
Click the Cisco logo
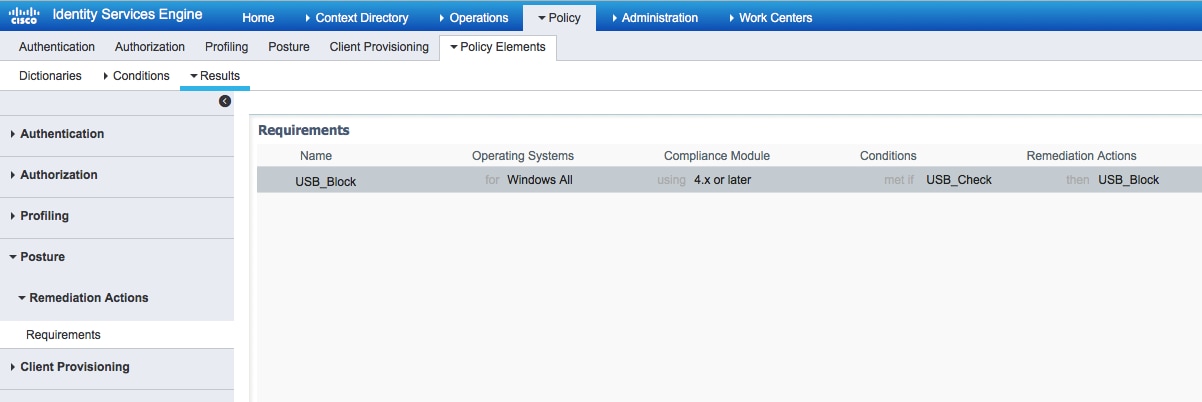point(24,16)
